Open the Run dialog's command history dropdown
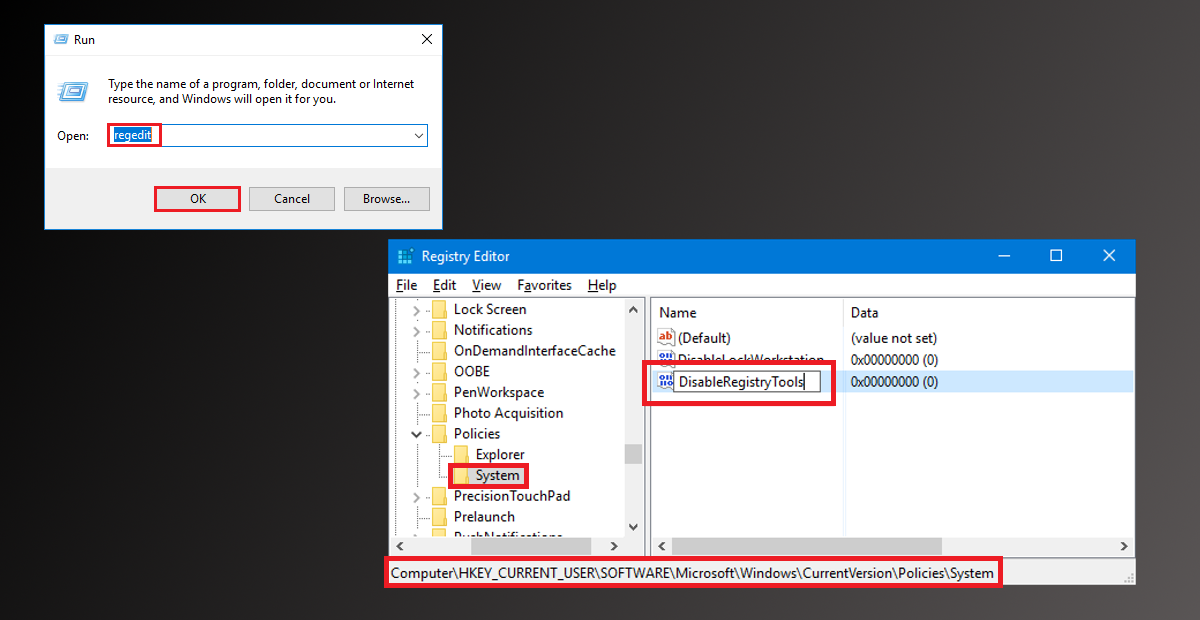Image resolution: width=1200 pixels, height=620 pixels. pos(419,135)
